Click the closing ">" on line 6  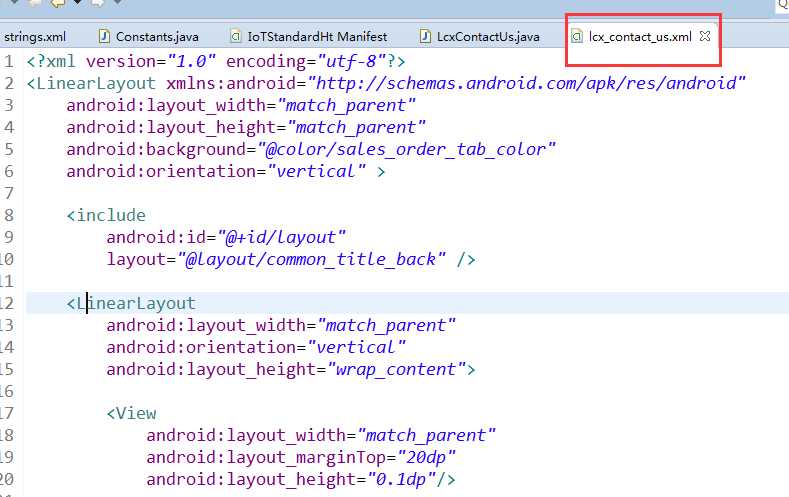381,172
